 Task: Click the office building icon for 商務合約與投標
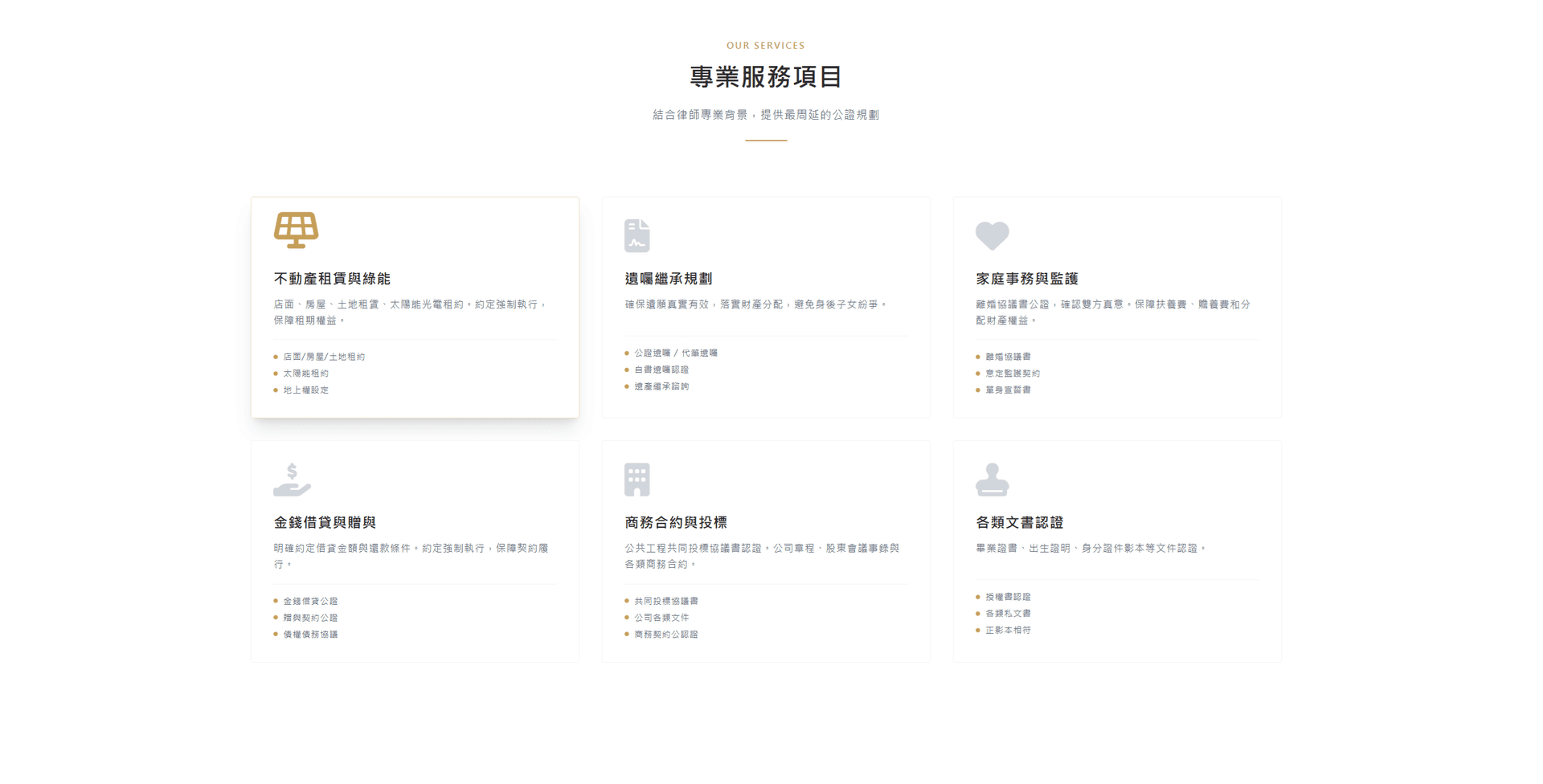click(636, 480)
